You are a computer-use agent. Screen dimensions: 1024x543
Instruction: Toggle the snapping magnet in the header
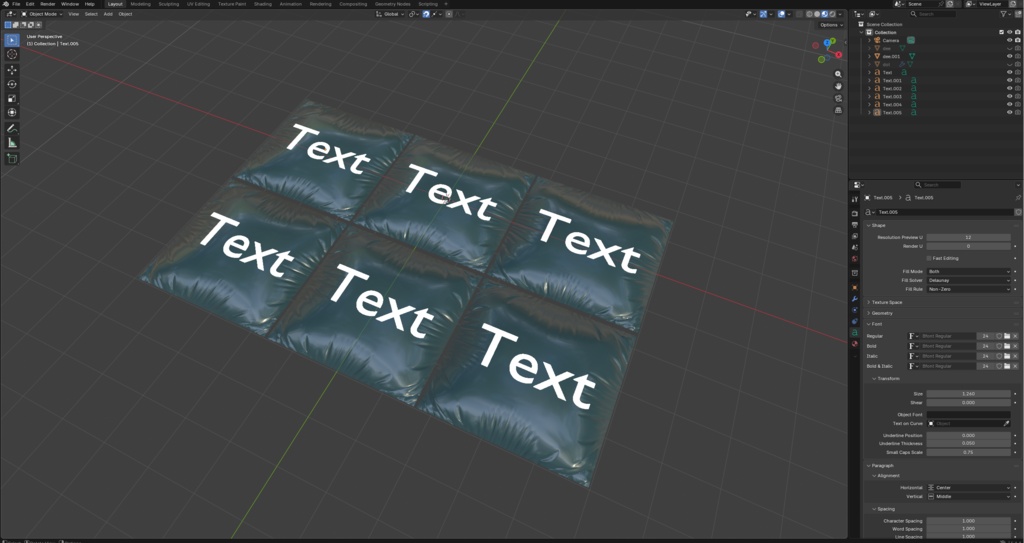426,14
